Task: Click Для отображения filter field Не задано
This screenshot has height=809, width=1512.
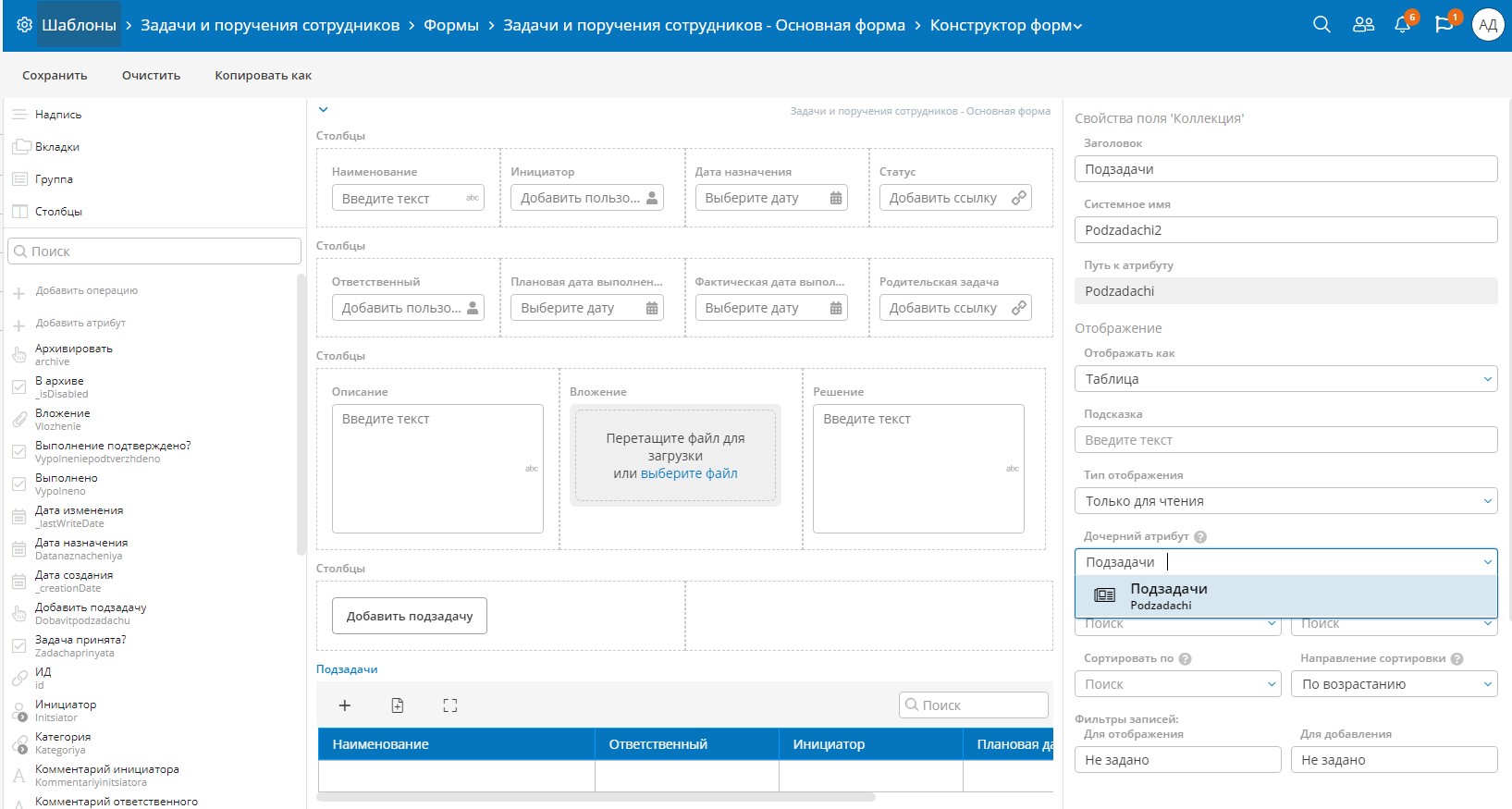Action: point(1178,760)
